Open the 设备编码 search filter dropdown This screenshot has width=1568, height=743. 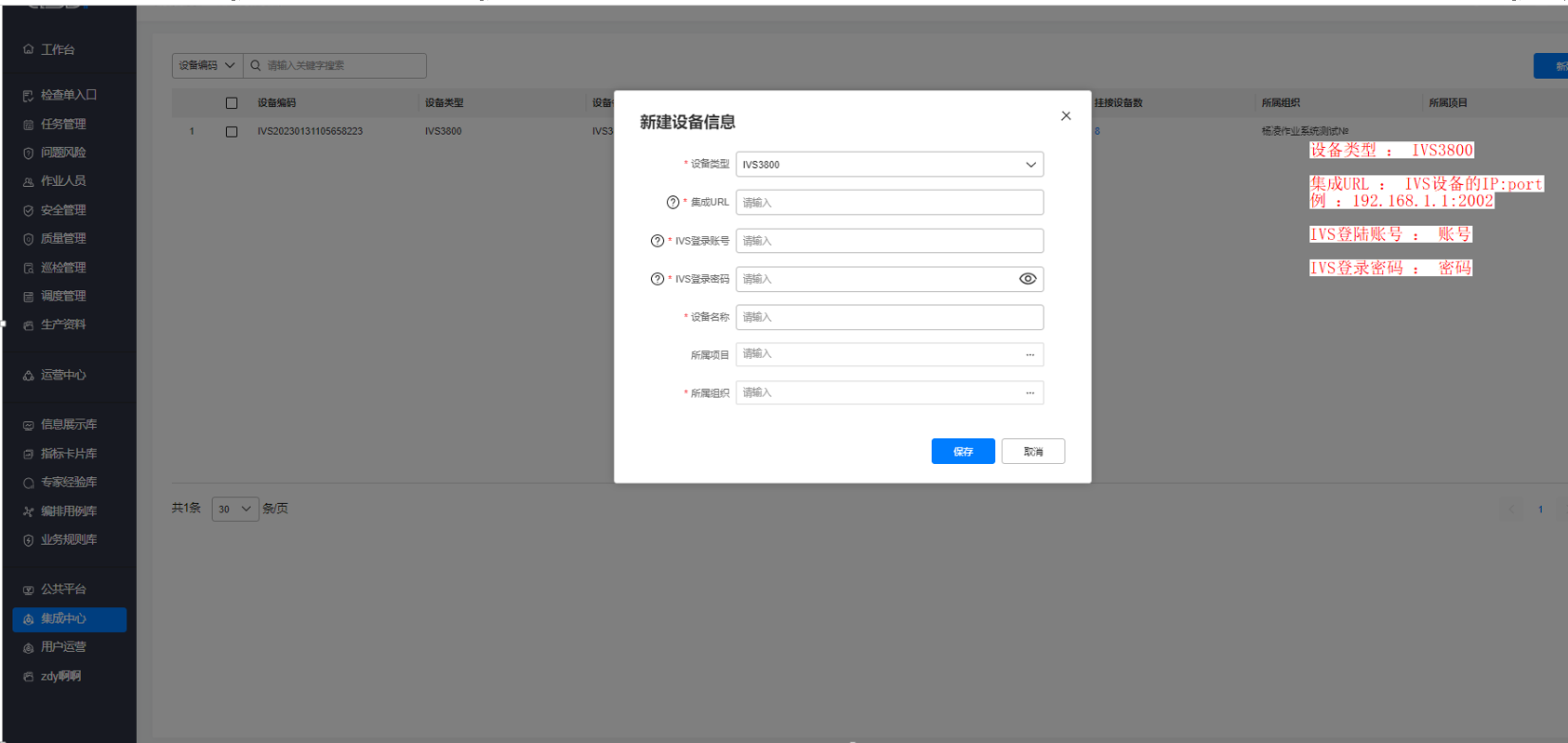207,66
